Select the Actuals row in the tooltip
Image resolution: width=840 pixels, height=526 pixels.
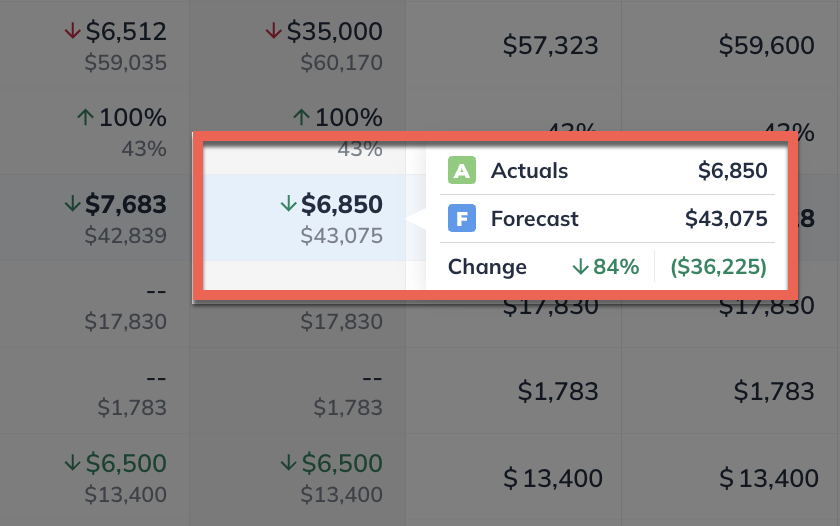(606, 171)
